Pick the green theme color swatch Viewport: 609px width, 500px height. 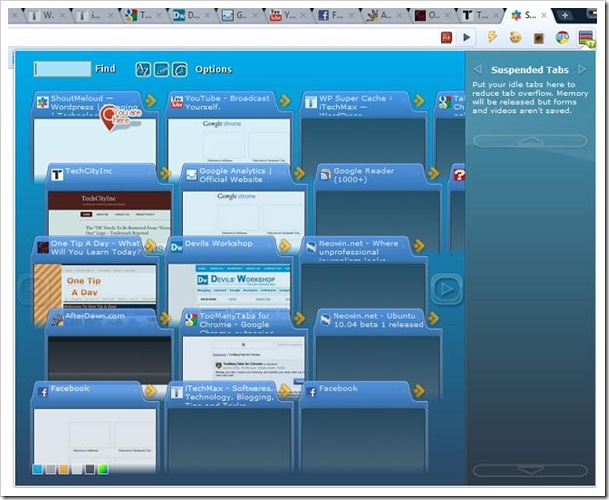(103, 469)
